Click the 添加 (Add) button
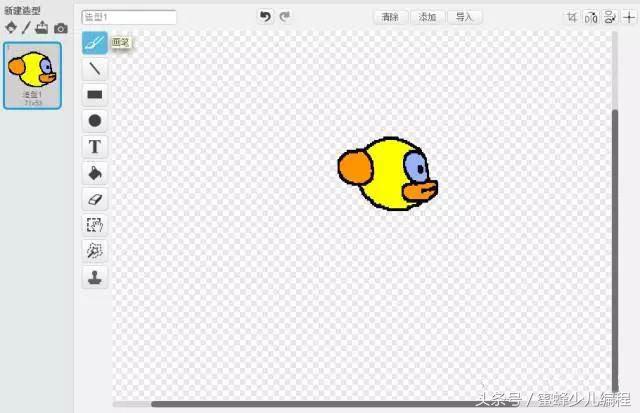The image size is (640, 413). point(427,17)
